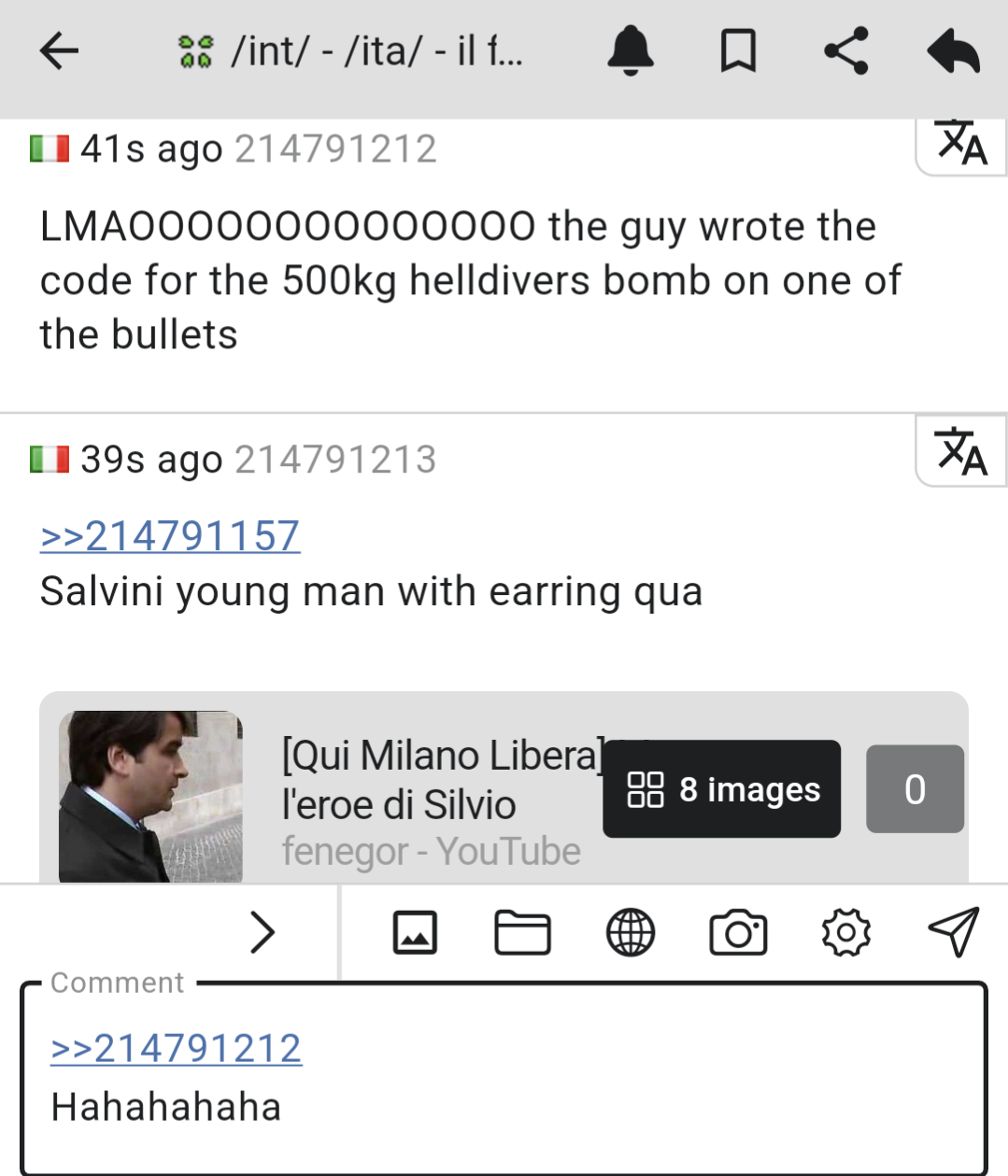The image size is (1008, 1176).
Task: Send the comment with paper plane
Action: pos(954,932)
